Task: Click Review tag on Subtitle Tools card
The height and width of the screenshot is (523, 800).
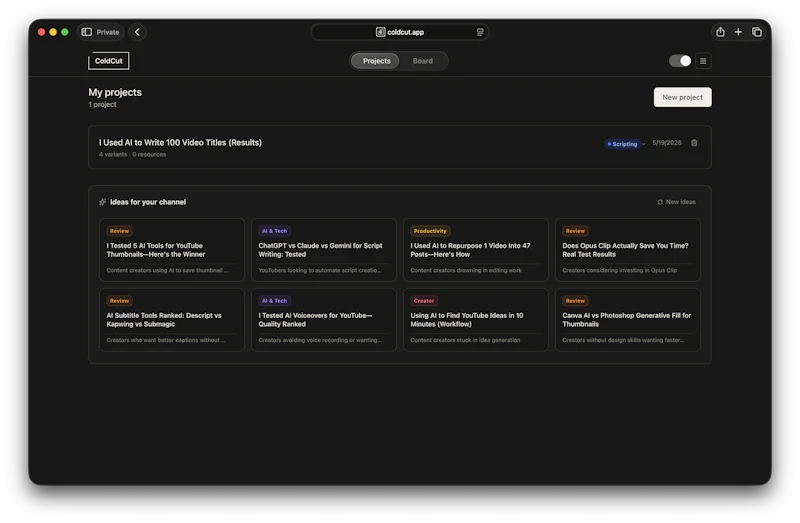Action: (119, 301)
